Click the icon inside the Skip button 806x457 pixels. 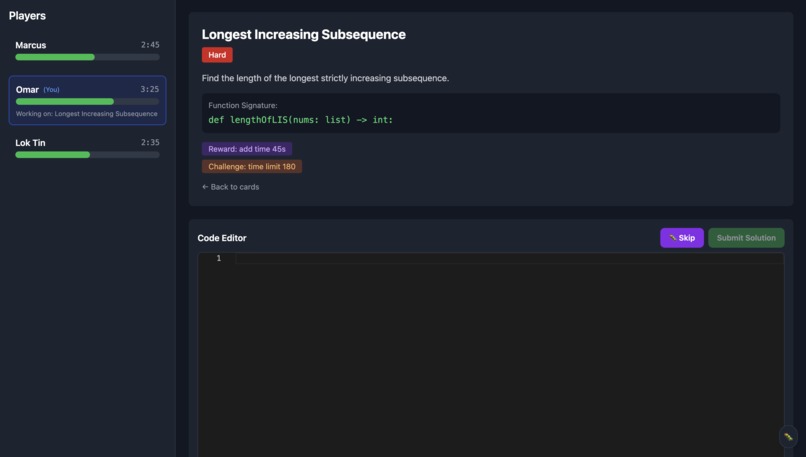[x=672, y=237]
